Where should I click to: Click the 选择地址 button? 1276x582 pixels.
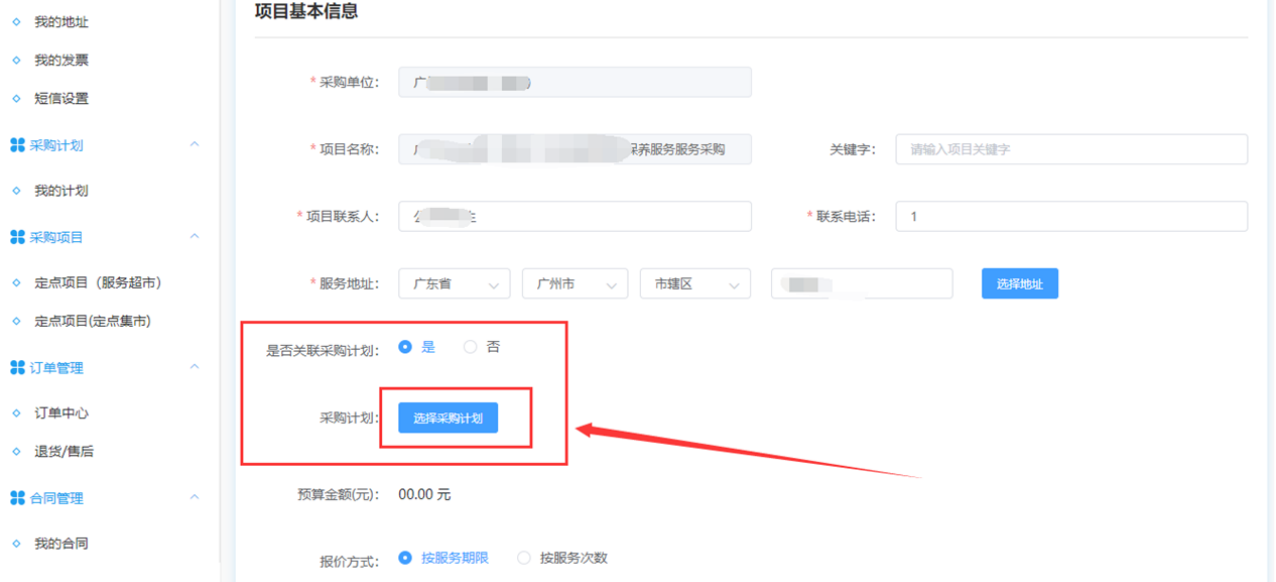(x=1019, y=284)
